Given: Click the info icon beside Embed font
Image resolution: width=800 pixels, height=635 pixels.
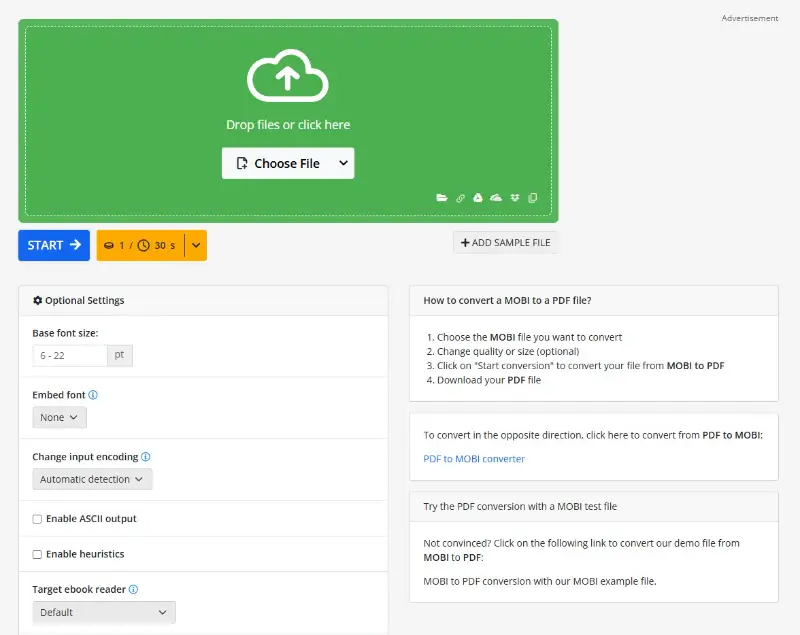Looking at the screenshot, I should 93,395.
